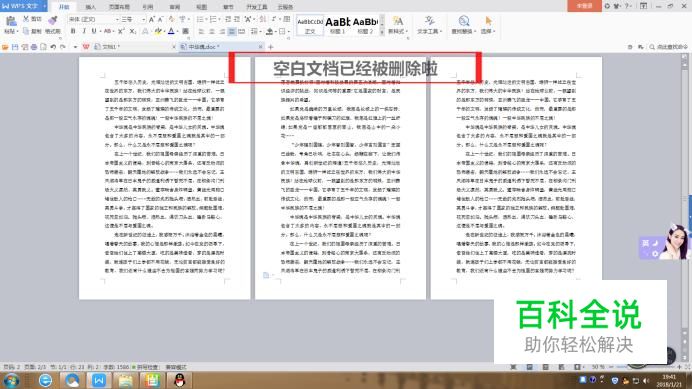Expand the font color dropdown arrow
Screen dimensions: 692x389
pyautogui.click(x=177, y=32)
